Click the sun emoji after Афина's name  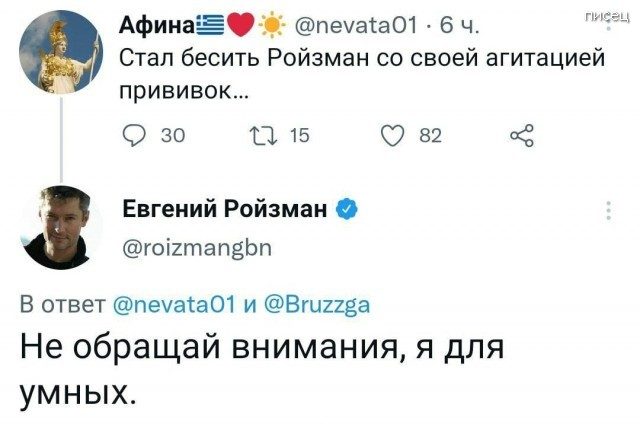[x=271, y=24]
